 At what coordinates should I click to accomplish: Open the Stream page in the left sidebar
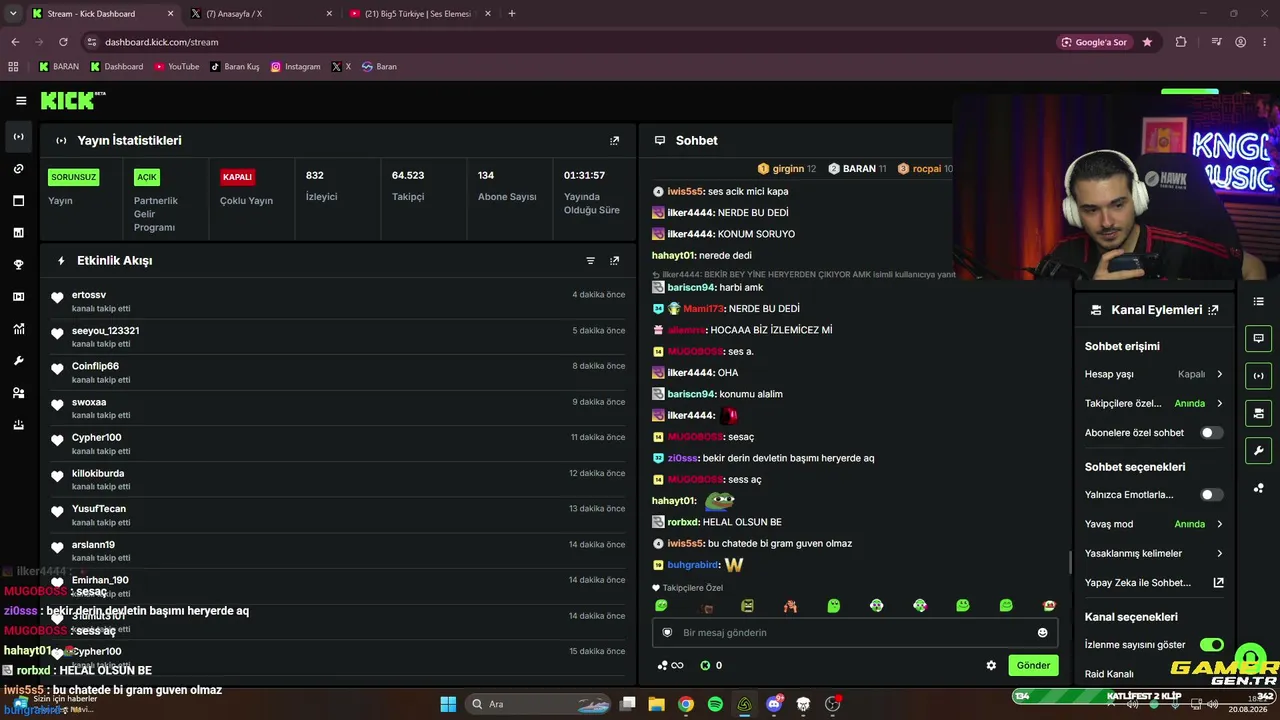pos(18,137)
